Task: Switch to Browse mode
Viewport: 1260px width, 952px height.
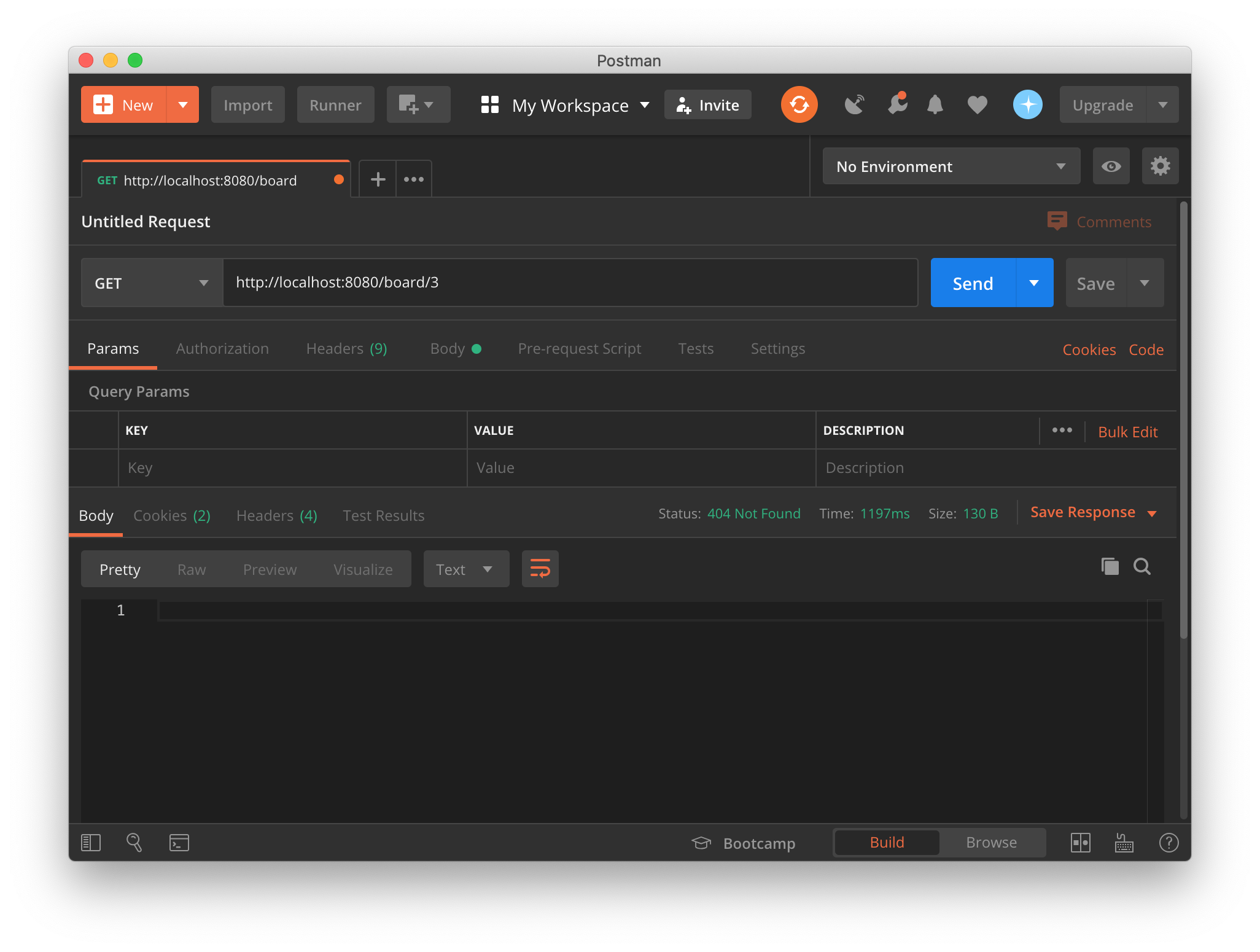Action: click(x=991, y=842)
